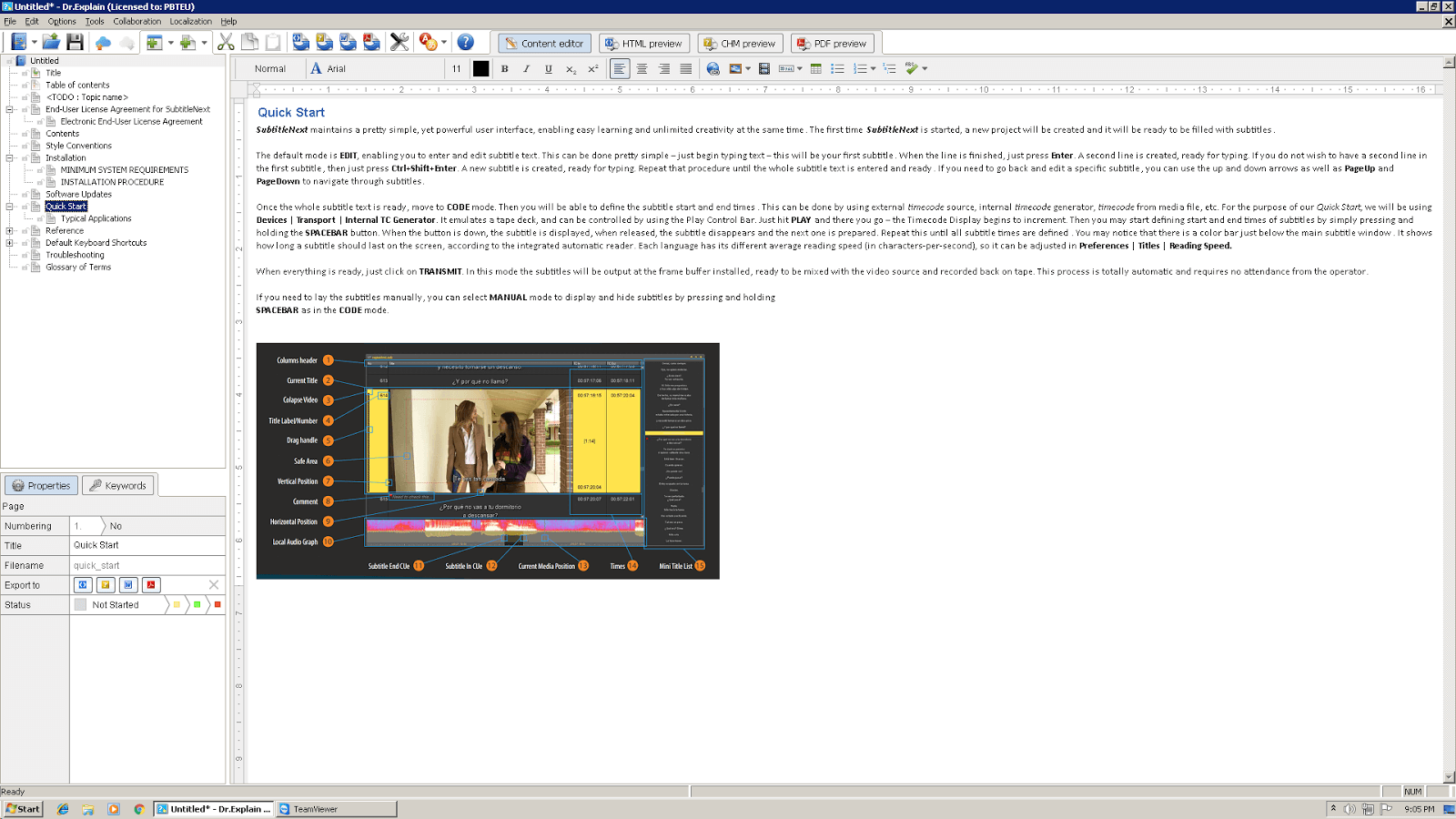Clear export targets with the X icon
The height and width of the screenshot is (819, 1456).
[214, 585]
